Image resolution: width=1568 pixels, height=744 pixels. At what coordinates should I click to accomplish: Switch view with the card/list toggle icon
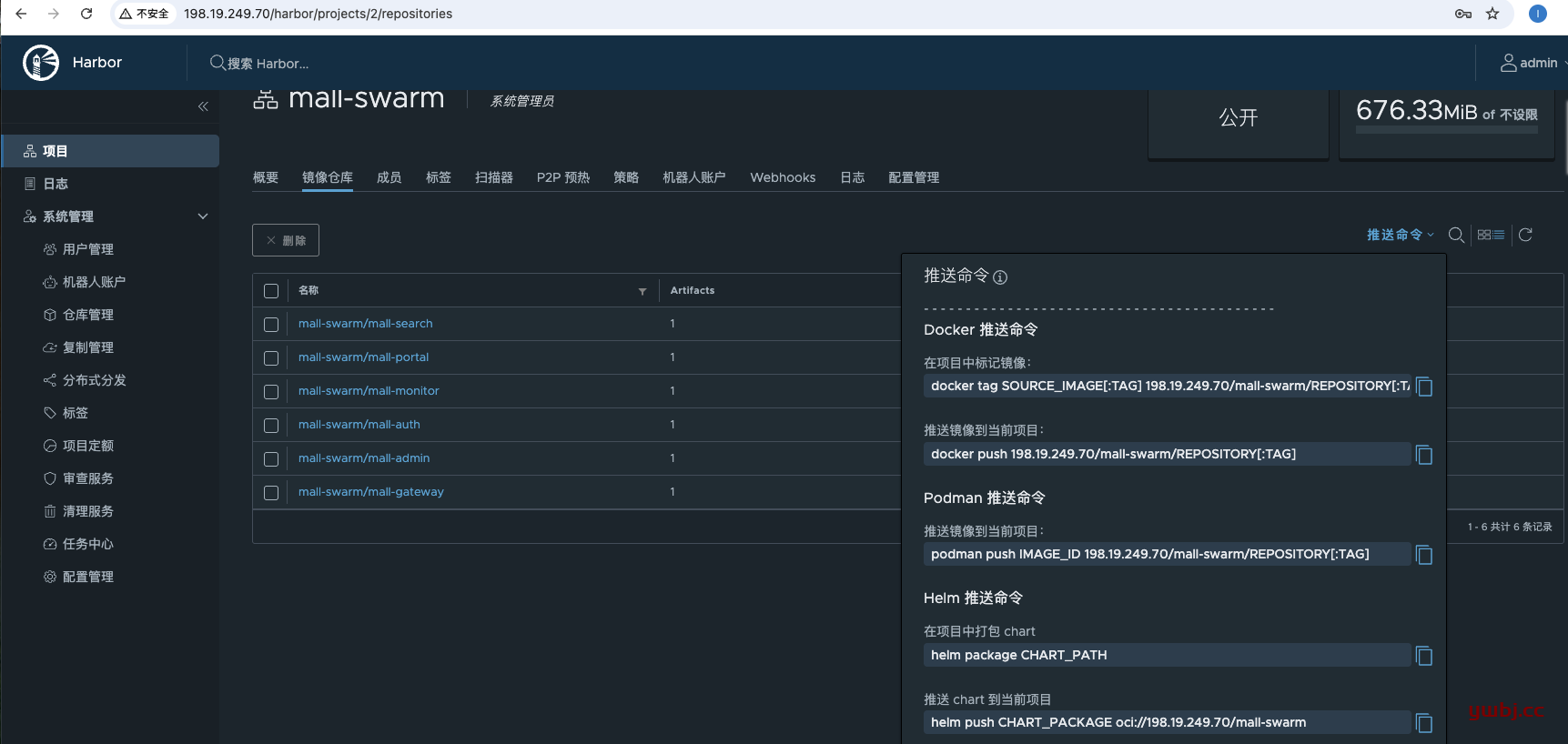(x=1491, y=235)
